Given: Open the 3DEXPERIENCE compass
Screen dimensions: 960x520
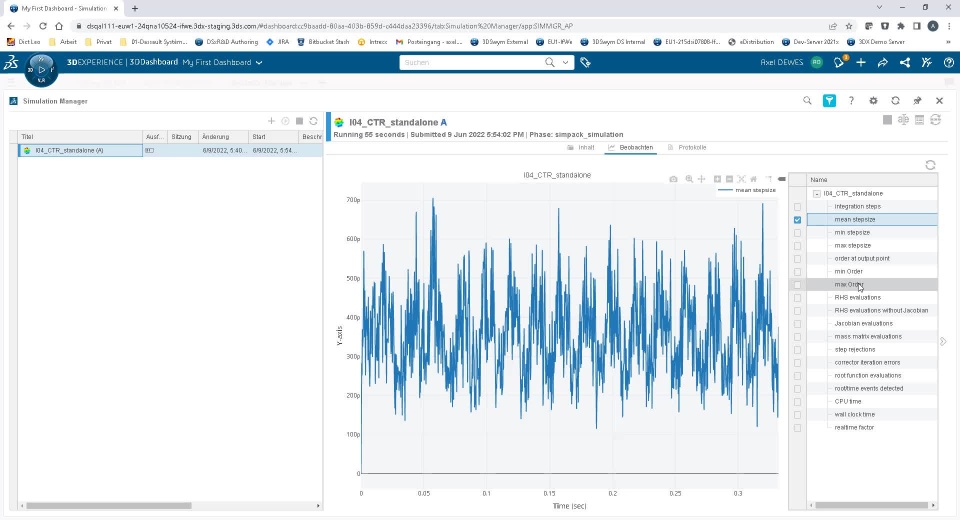Looking at the screenshot, I should pos(41,70).
